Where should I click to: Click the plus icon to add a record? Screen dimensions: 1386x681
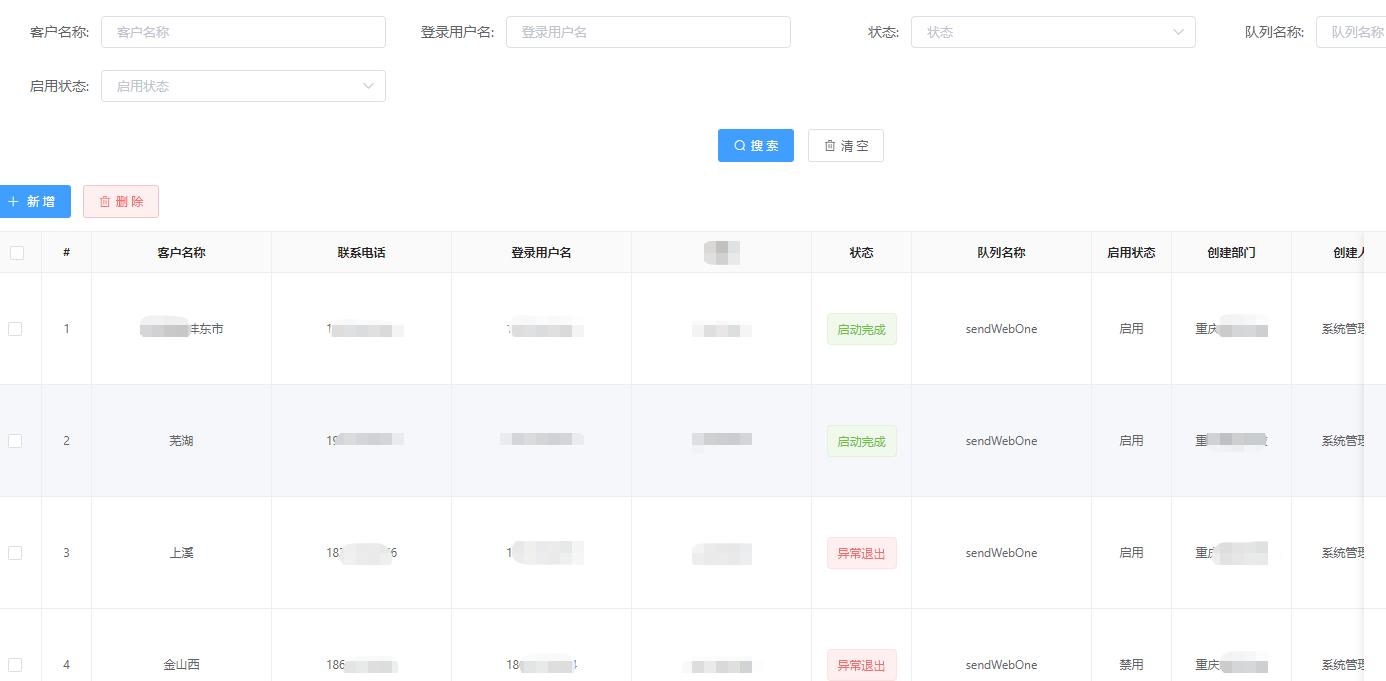point(14,202)
